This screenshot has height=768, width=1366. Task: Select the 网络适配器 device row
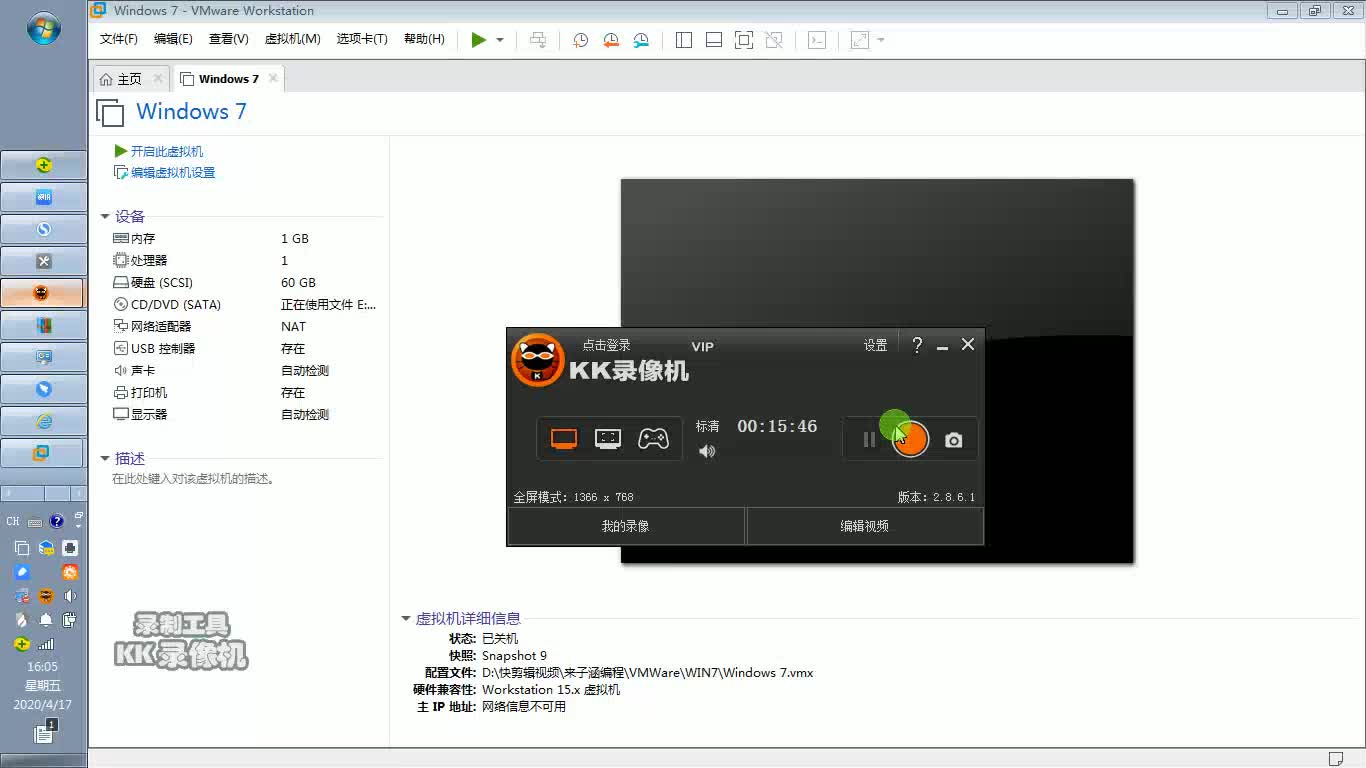[246, 327]
